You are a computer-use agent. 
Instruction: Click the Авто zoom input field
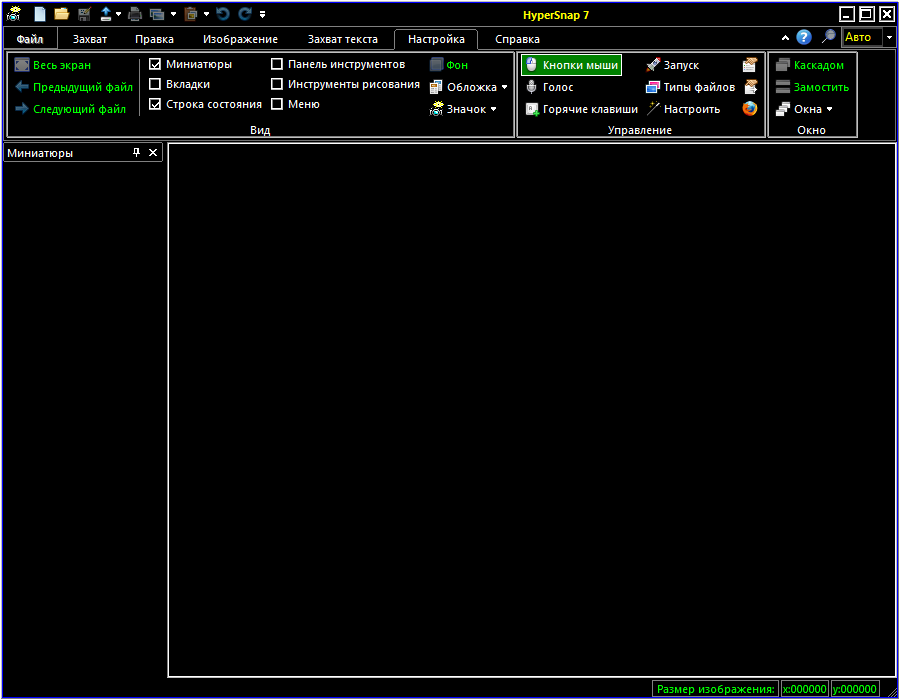(x=862, y=37)
